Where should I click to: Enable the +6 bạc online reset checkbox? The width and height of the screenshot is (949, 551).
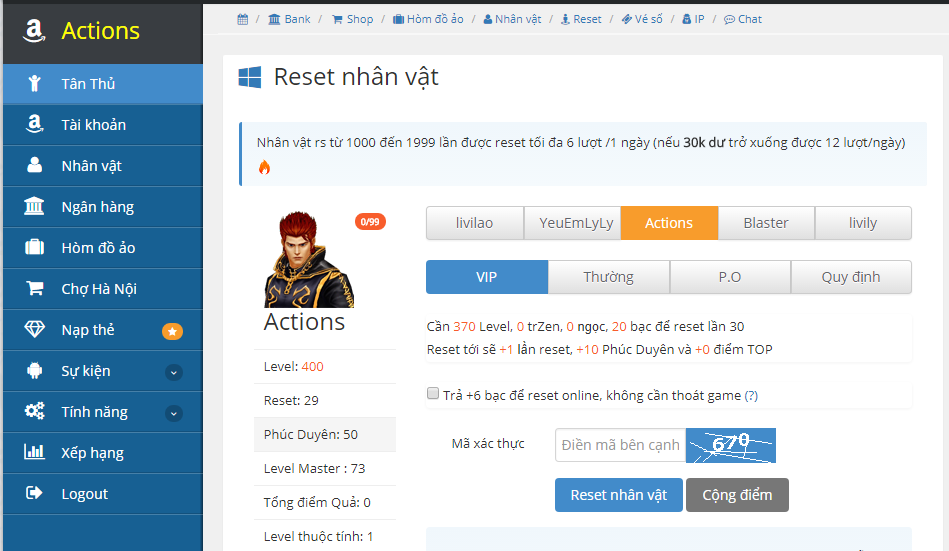coord(433,394)
